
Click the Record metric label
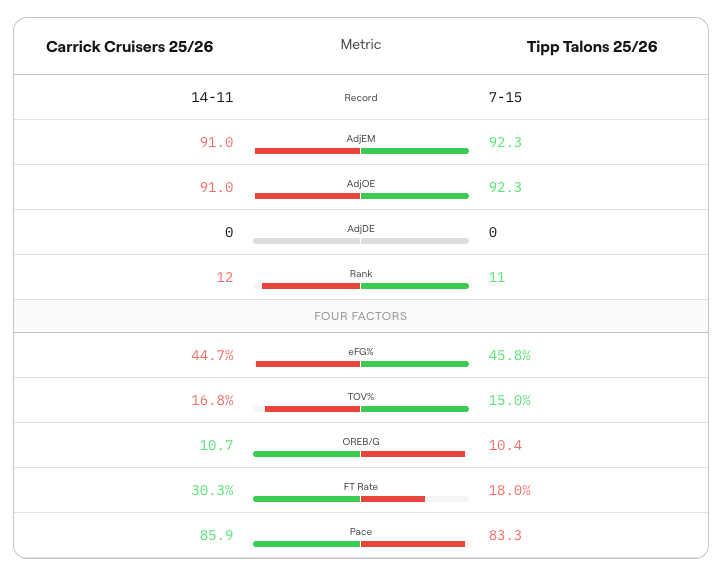[x=360, y=98]
